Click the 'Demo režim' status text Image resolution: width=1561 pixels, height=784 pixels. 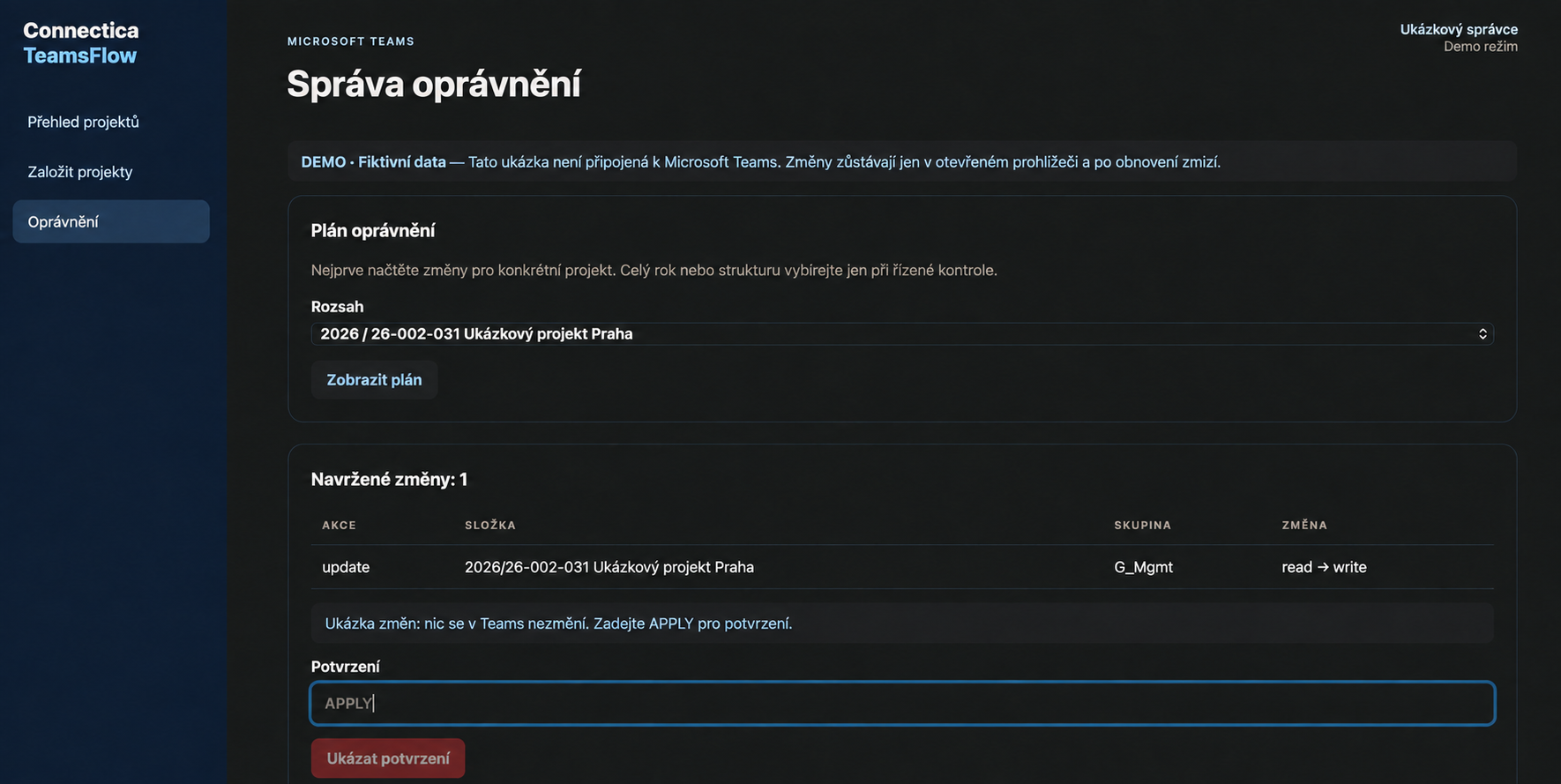pos(1481,47)
